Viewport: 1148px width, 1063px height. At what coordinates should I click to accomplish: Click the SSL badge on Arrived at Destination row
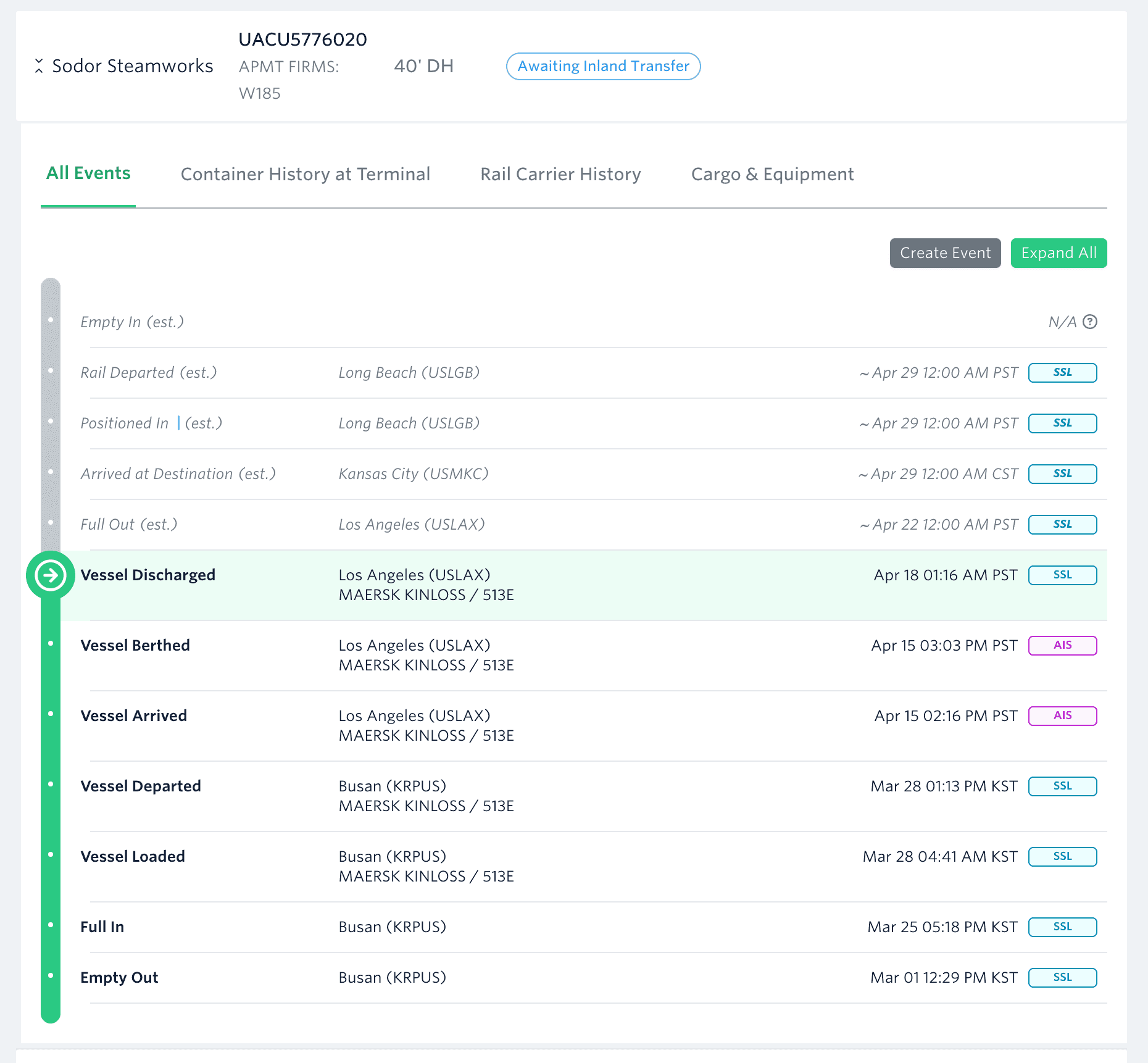tap(1062, 474)
